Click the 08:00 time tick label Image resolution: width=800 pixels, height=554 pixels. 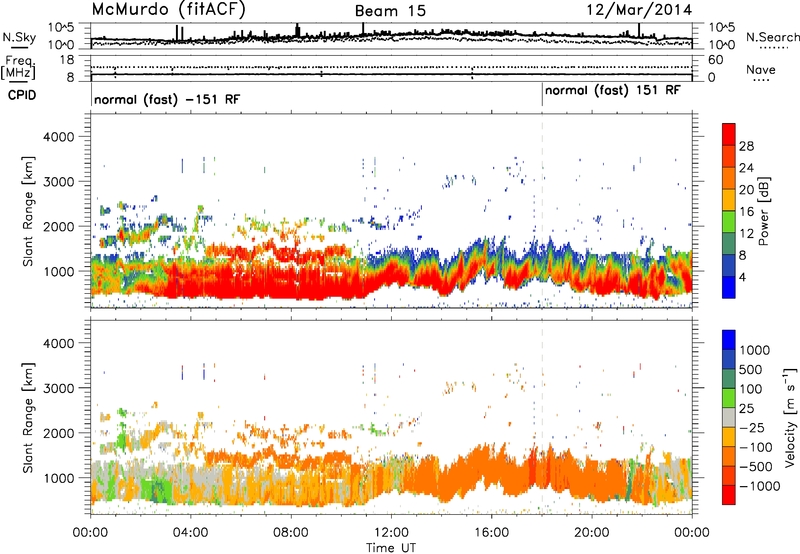click(291, 533)
